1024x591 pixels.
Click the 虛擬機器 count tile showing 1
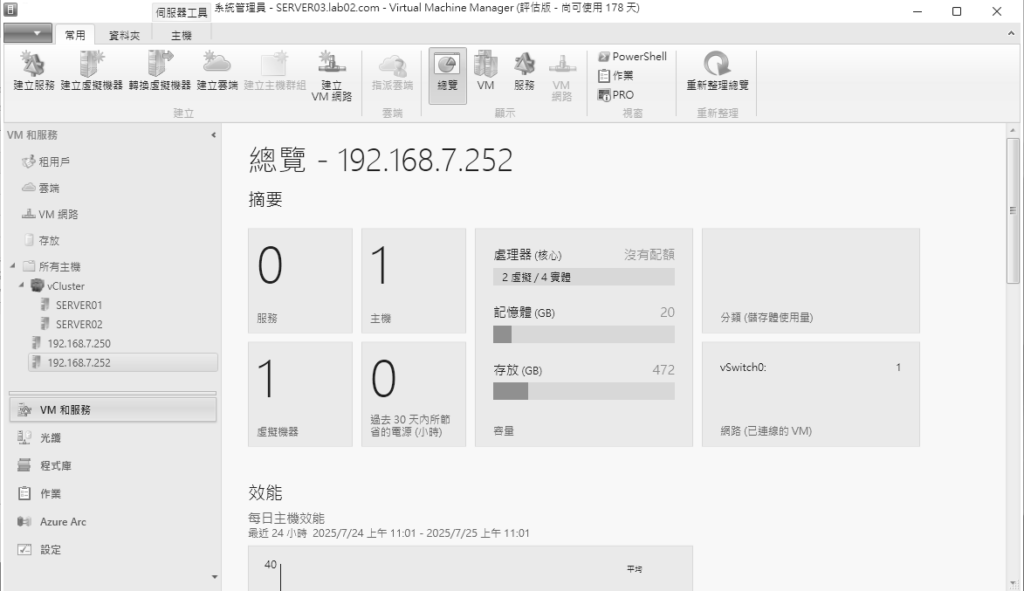pos(300,394)
